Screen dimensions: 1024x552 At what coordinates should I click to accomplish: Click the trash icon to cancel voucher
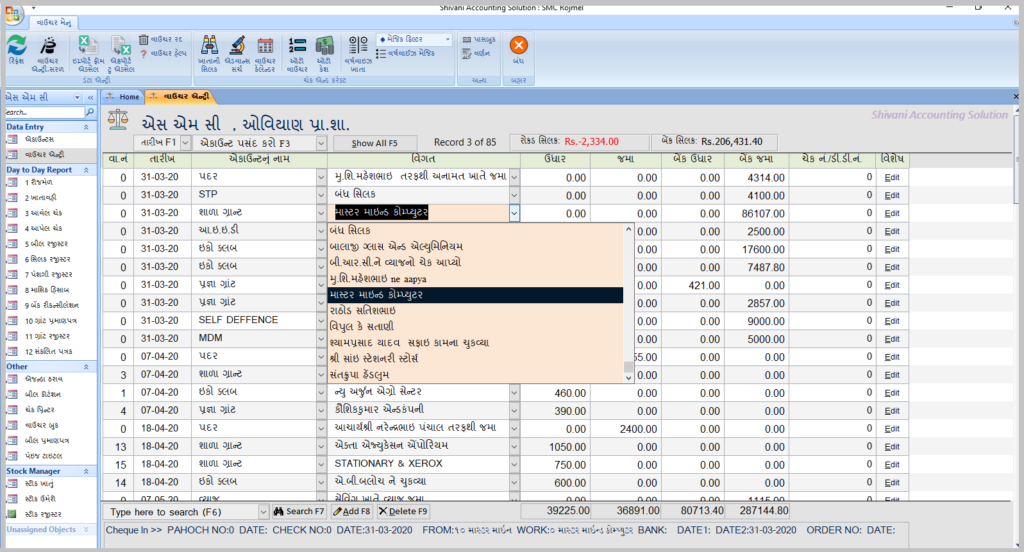(x=144, y=40)
